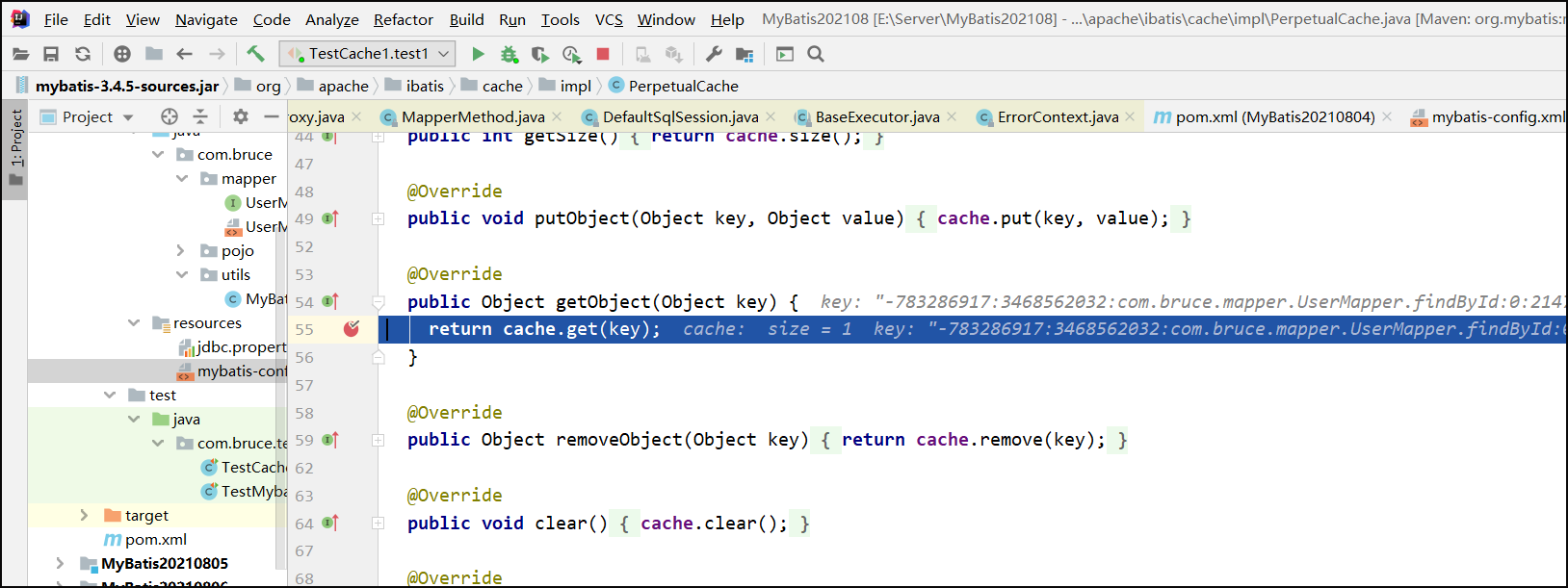
Task: Click the Save All toolbar icon
Action: [x=51, y=54]
